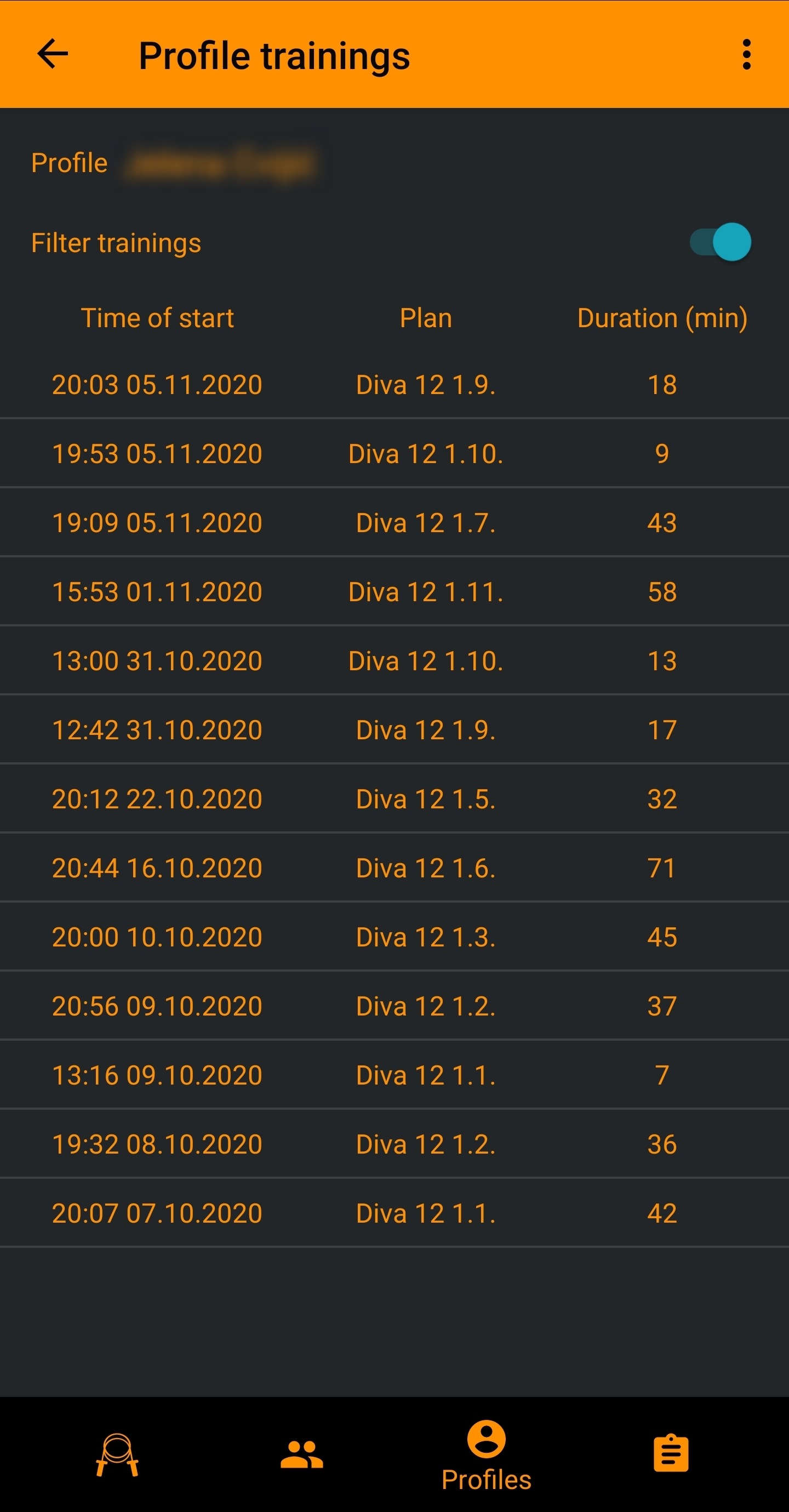Sort by the Time of start header
The width and height of the screenshot is (789, 1512).
tap(157, 318)
